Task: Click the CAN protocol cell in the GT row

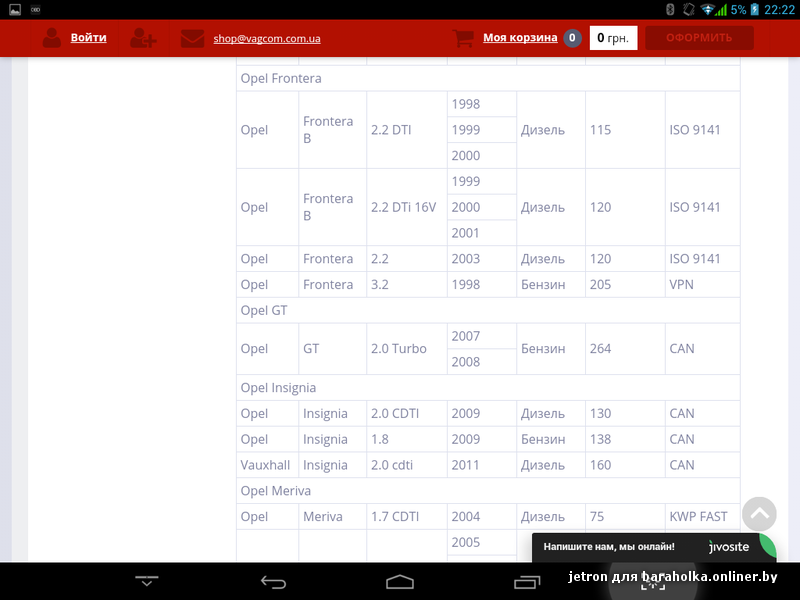Action: click(x=703, y=349)
